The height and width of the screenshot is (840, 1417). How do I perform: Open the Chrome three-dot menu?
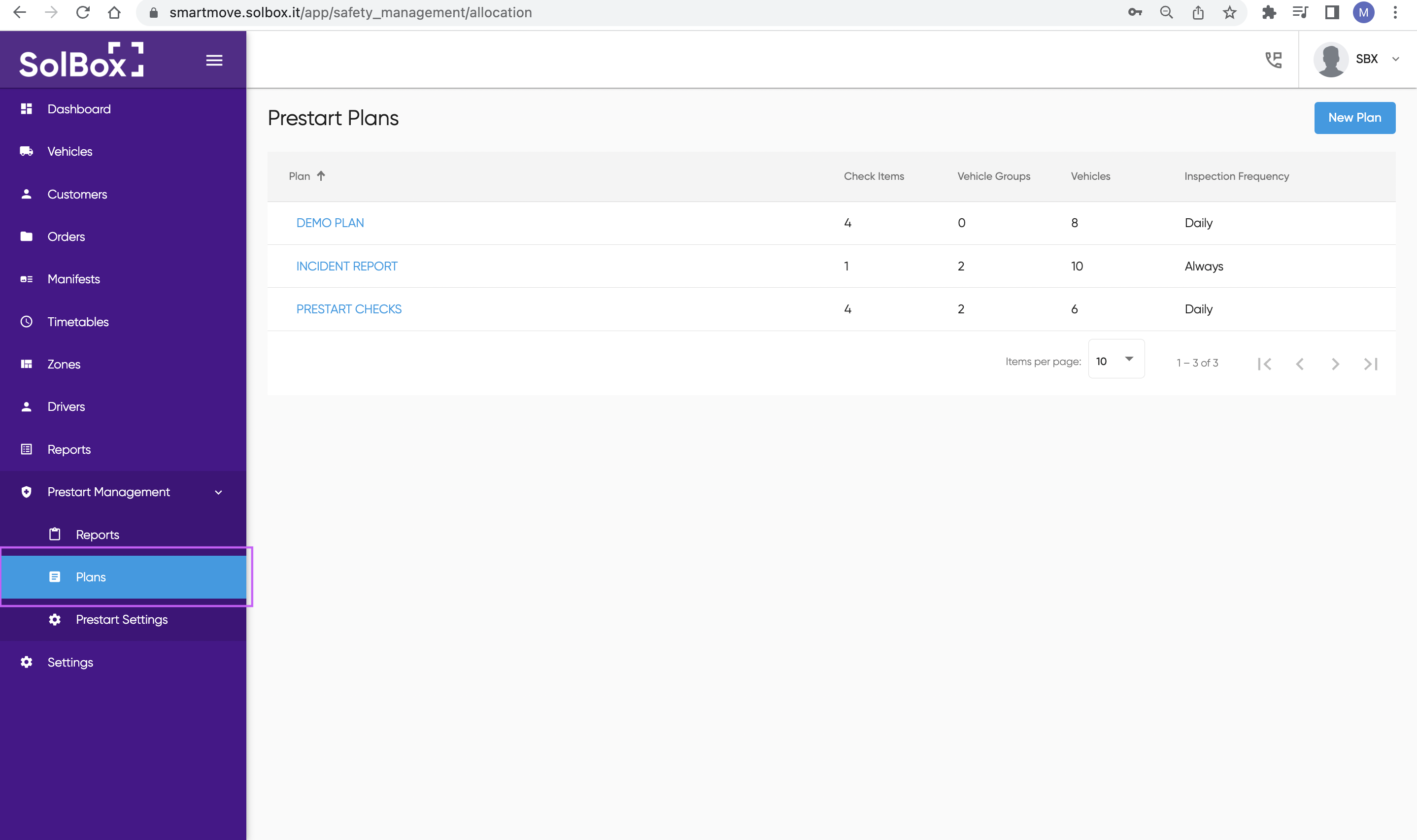pyautogui.click(x=1395, y=12)
